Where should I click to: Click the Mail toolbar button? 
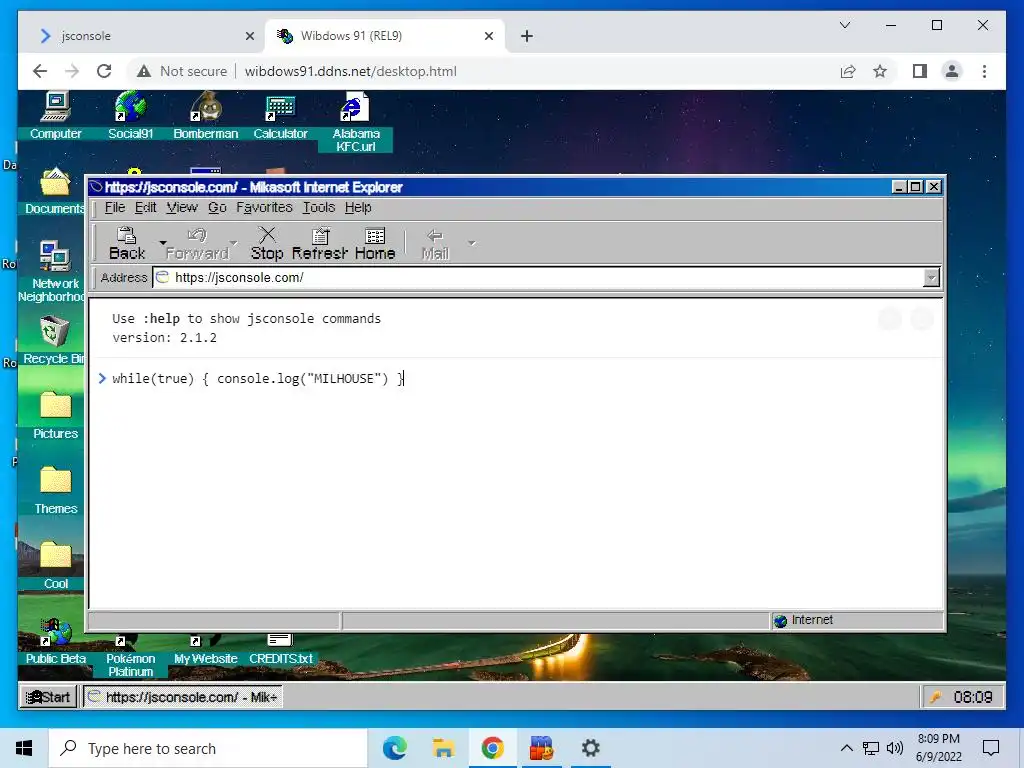point(435,244)
